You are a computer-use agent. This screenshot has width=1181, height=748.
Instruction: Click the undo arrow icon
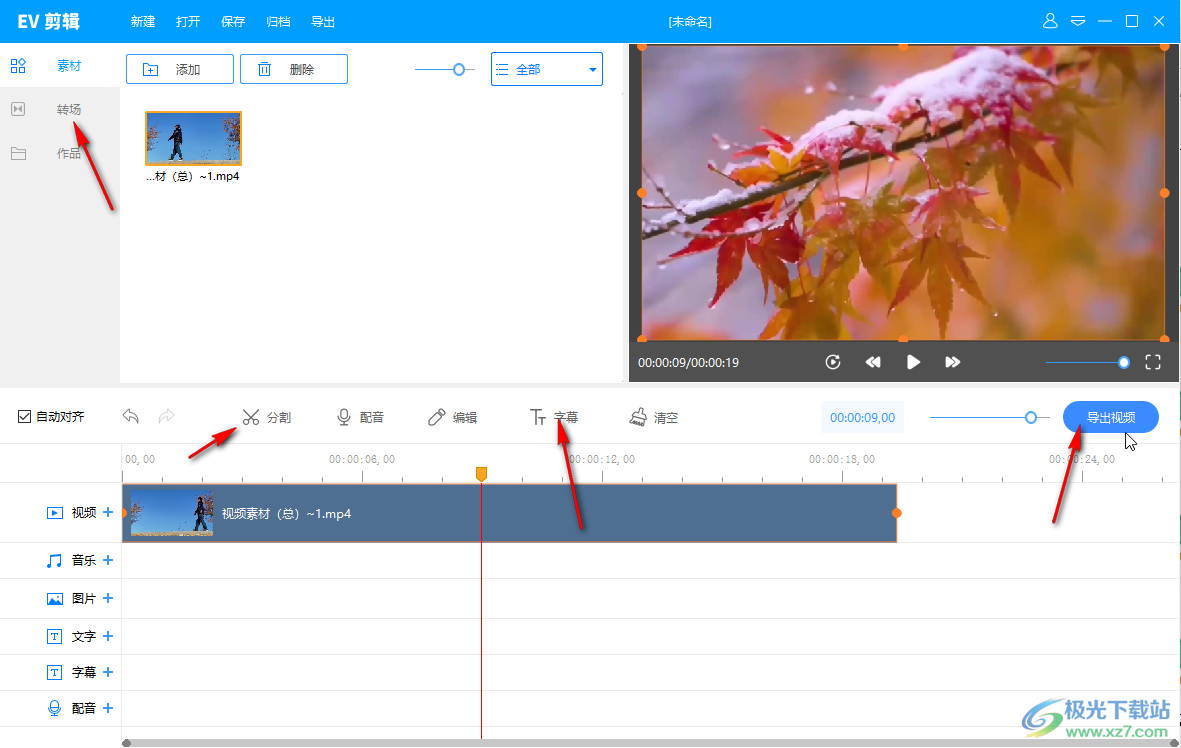tap(131, 417)
